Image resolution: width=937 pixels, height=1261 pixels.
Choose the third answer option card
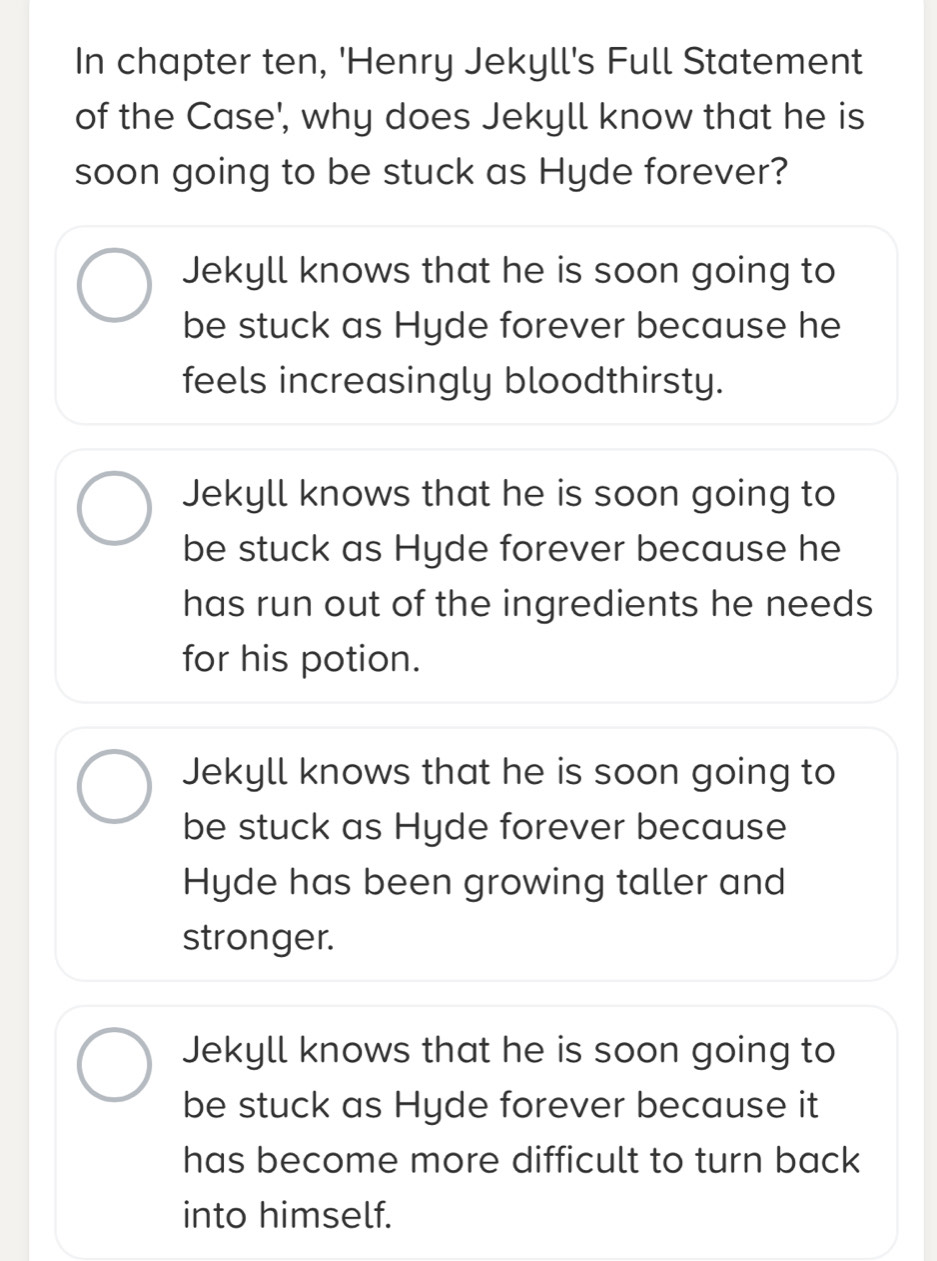(x=476, y=854)
